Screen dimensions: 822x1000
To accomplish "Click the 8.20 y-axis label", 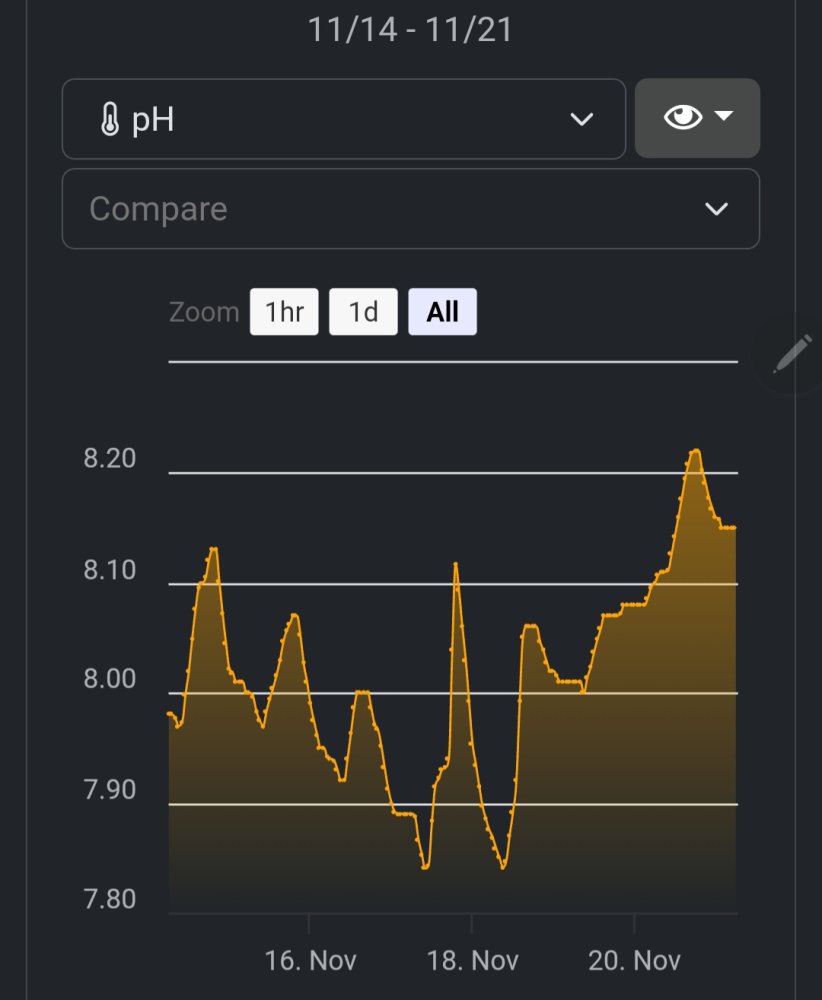I will (x=110, y=459).
